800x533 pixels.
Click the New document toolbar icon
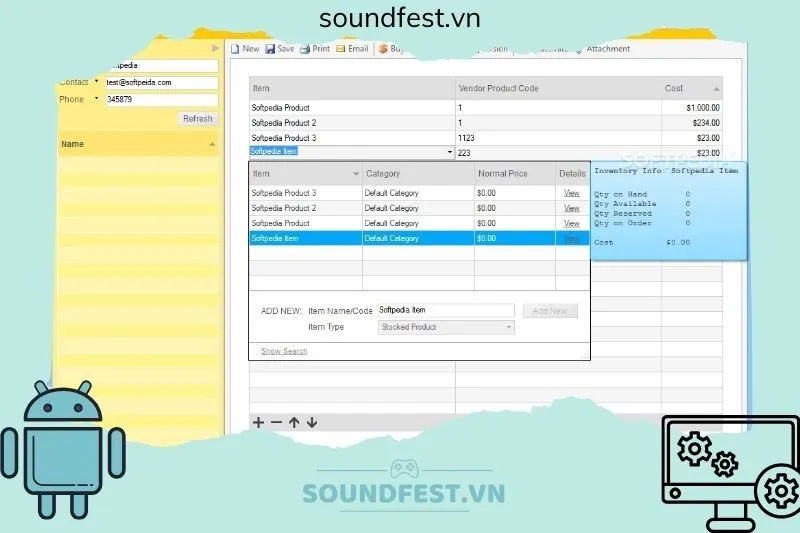point(234,48)
